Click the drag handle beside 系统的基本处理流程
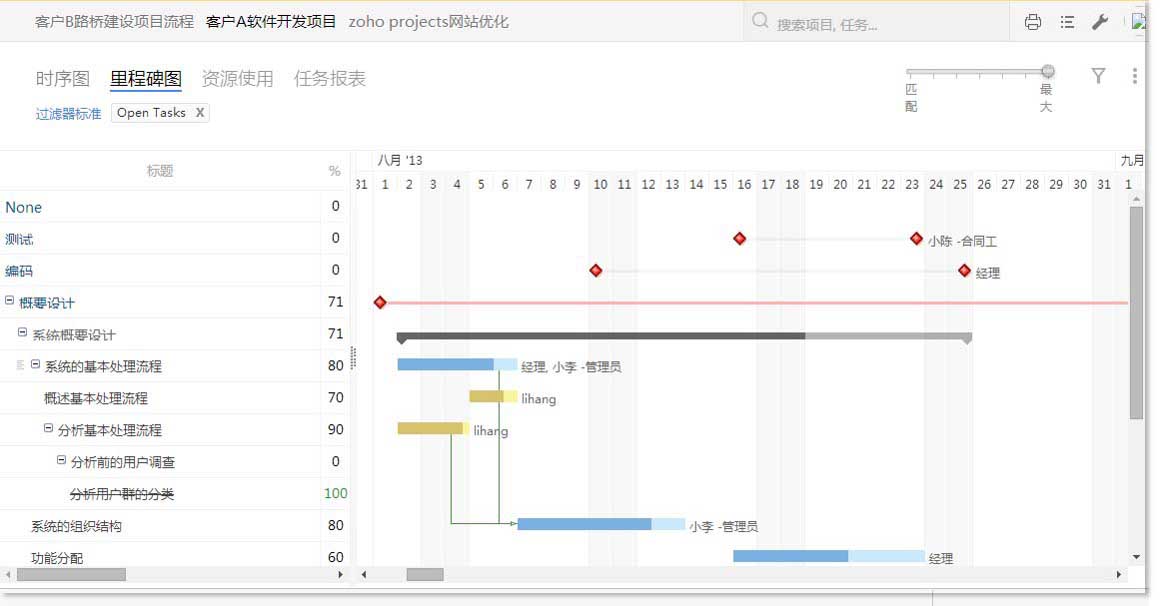 [21, 366]
